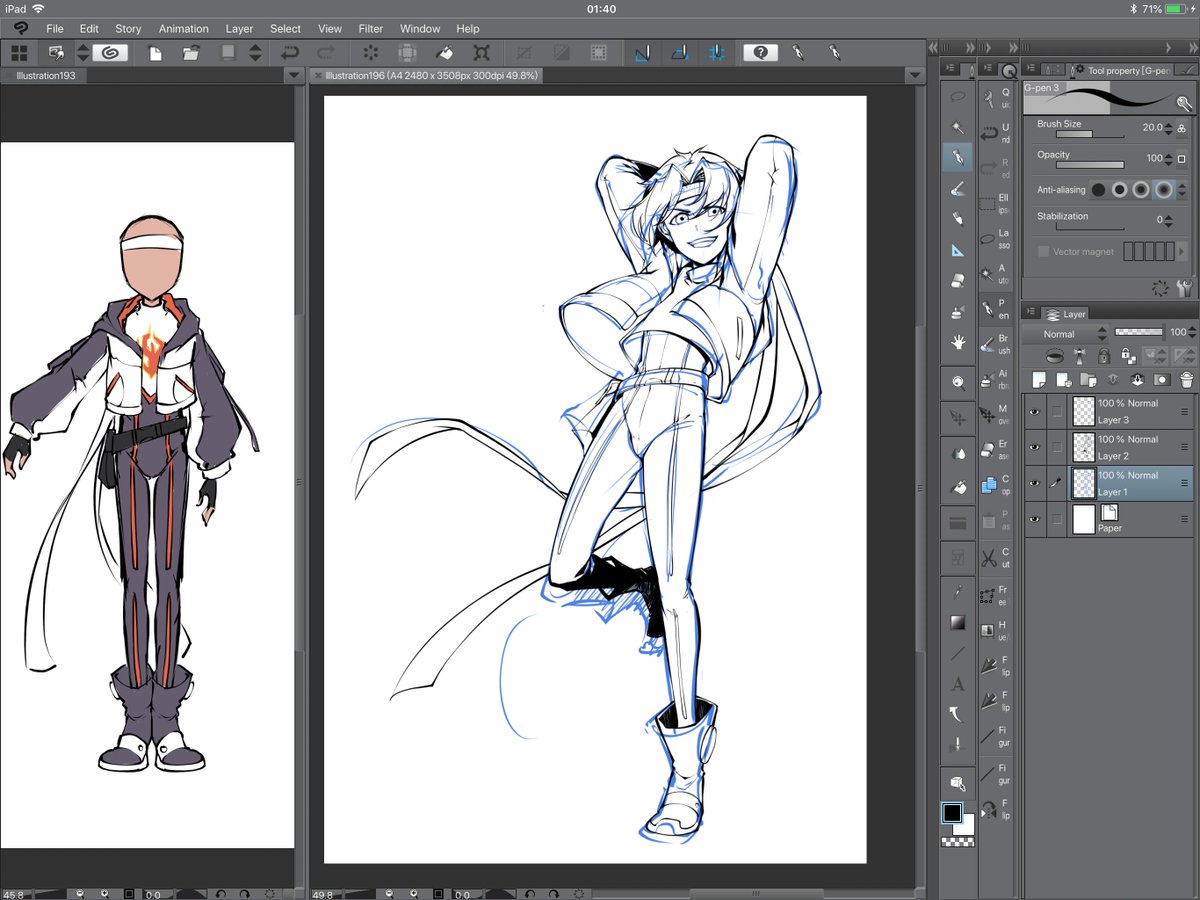The height and width of the screenshot is (900, 1200).
Task: Click the Scale/Rotate transform icon in command bar
Action: coord(481,53)
